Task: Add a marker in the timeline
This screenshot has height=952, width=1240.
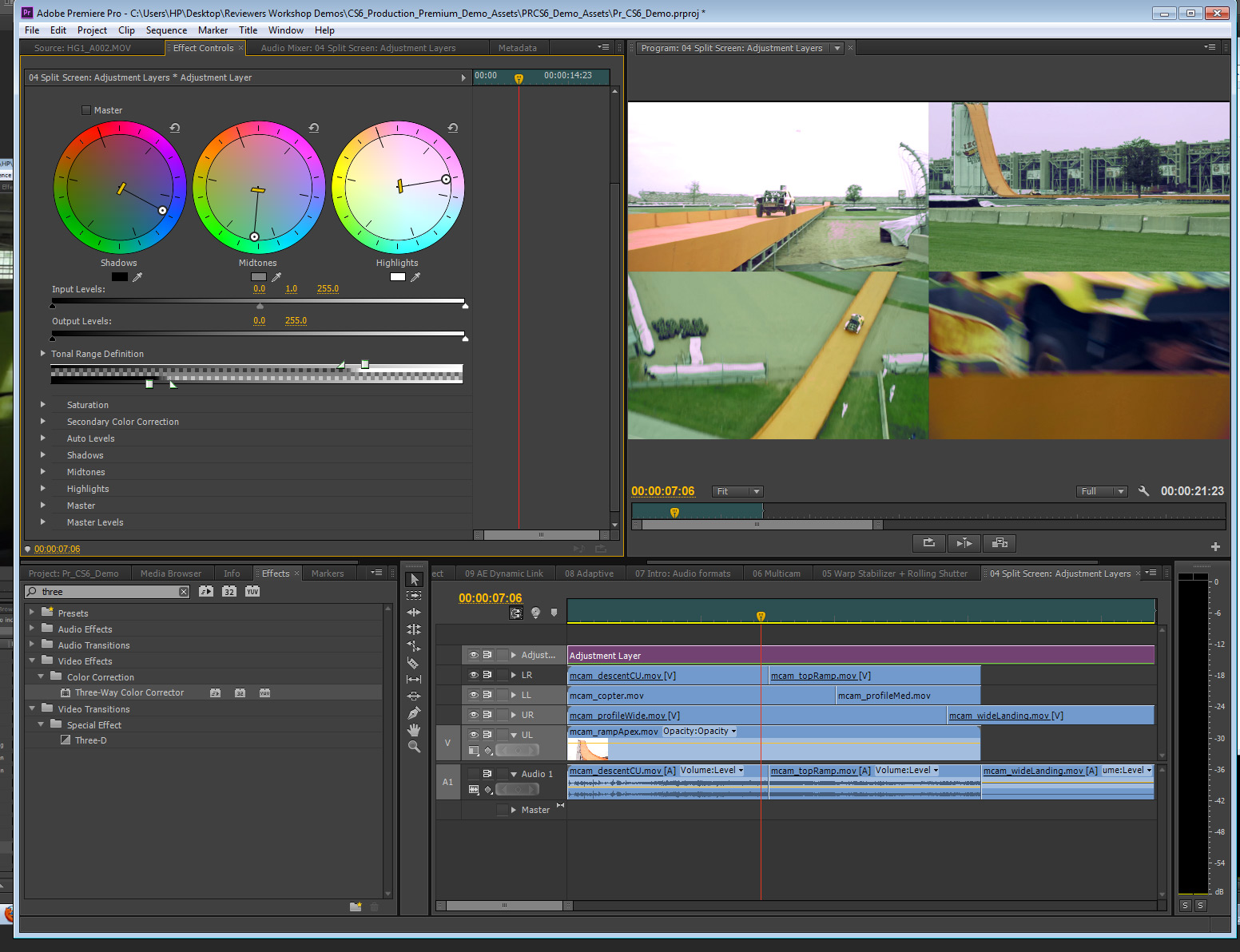Action: tap(554, 613)
